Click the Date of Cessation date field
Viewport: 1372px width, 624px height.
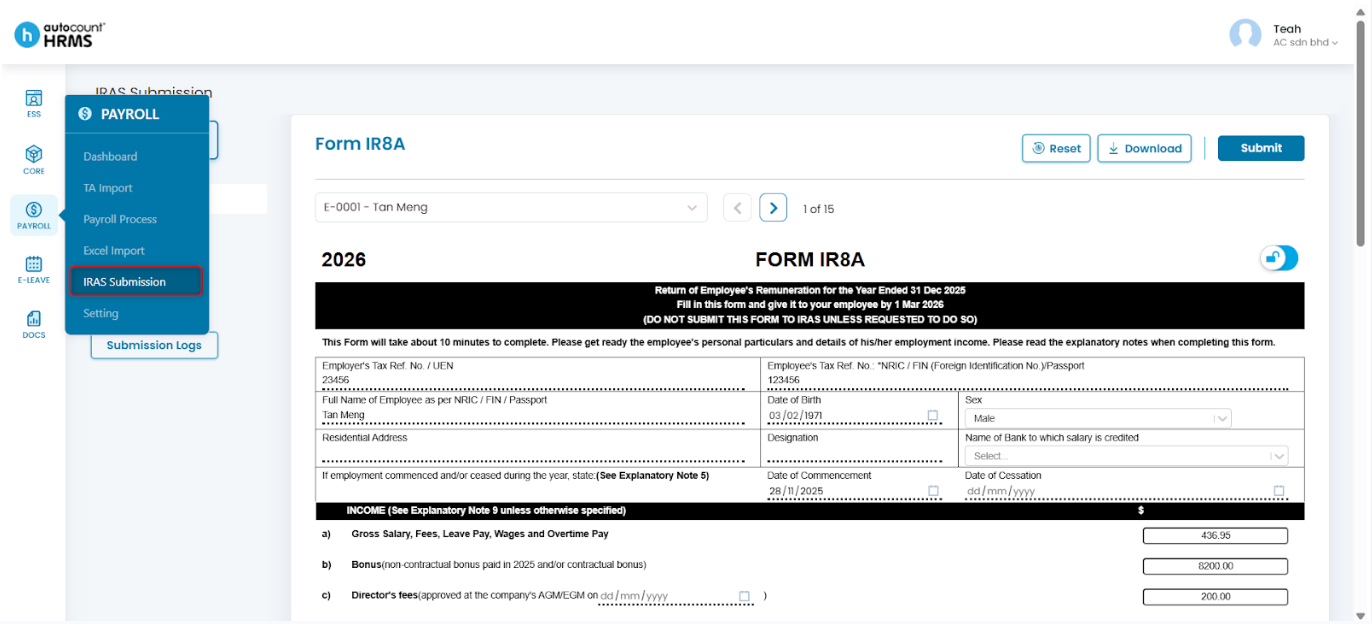click(1125, 491)
